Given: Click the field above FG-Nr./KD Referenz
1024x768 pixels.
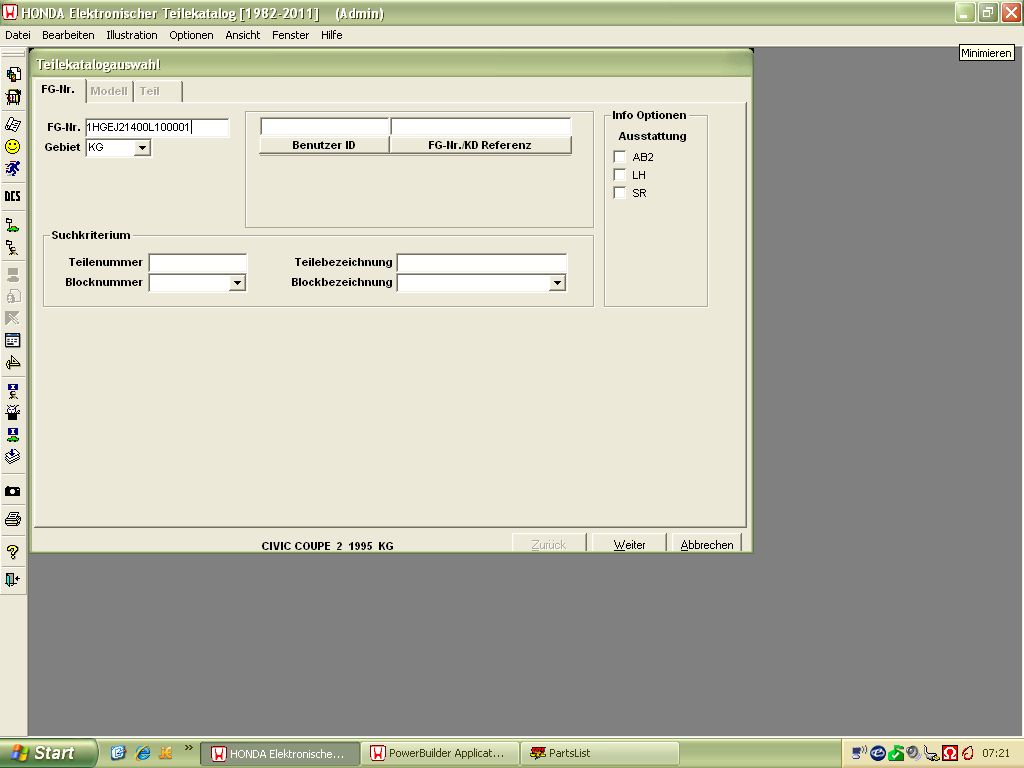Looking at the screenshot, I should tap(481, 126).
